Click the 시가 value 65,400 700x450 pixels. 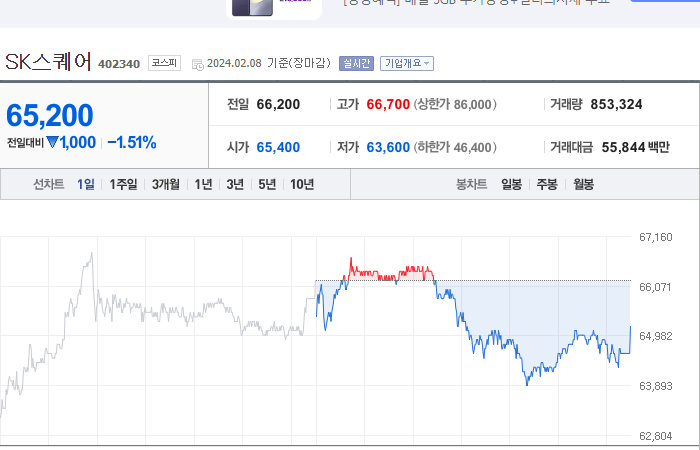click(x=278, y=147)
